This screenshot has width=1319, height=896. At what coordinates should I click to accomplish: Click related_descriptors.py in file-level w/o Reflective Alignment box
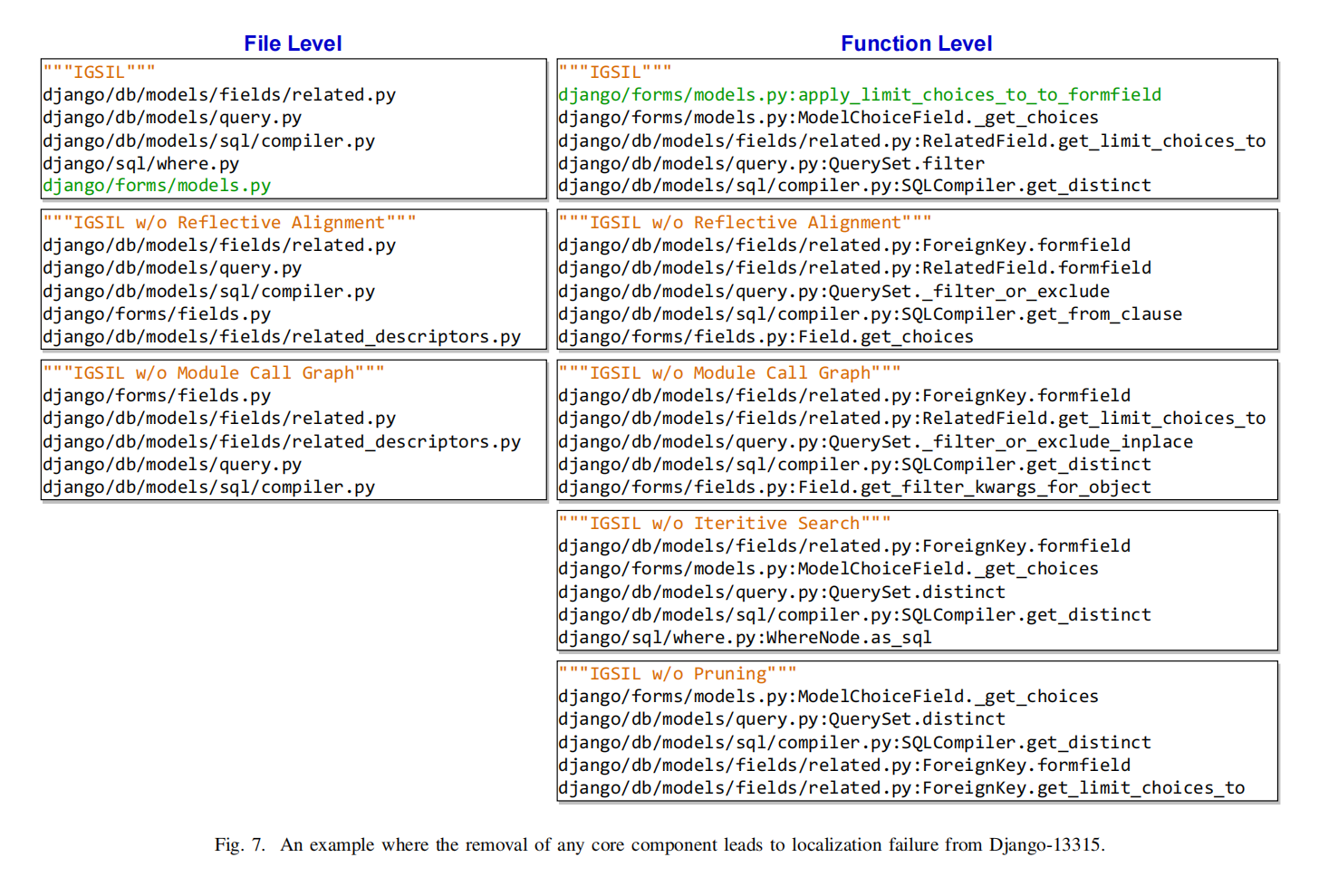(x=282, y=337)
